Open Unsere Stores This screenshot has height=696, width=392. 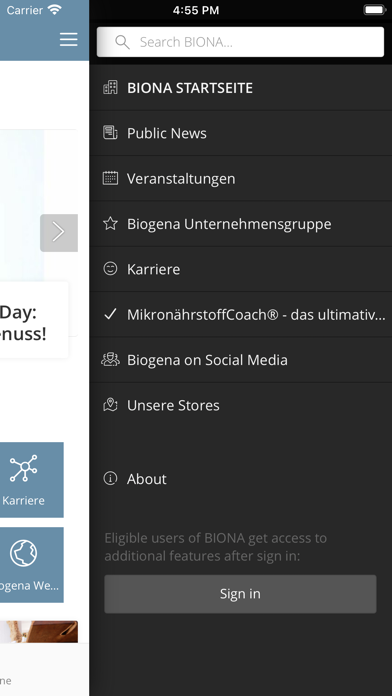[x=241, y=405]
